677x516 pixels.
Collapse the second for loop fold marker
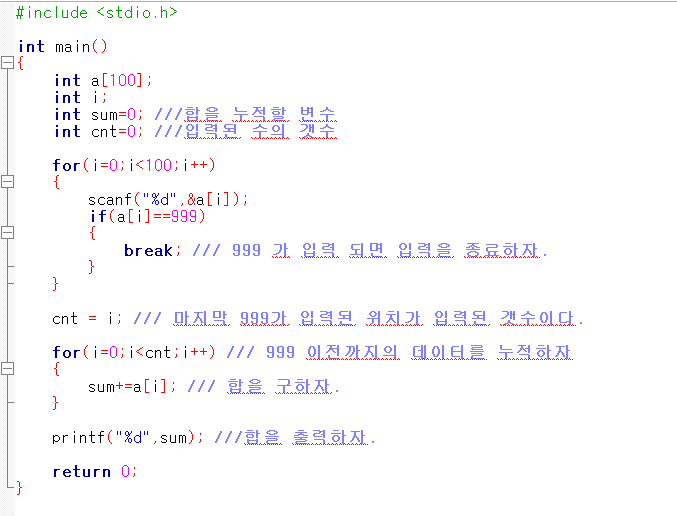pyautogui.click(x=7, y=368)
